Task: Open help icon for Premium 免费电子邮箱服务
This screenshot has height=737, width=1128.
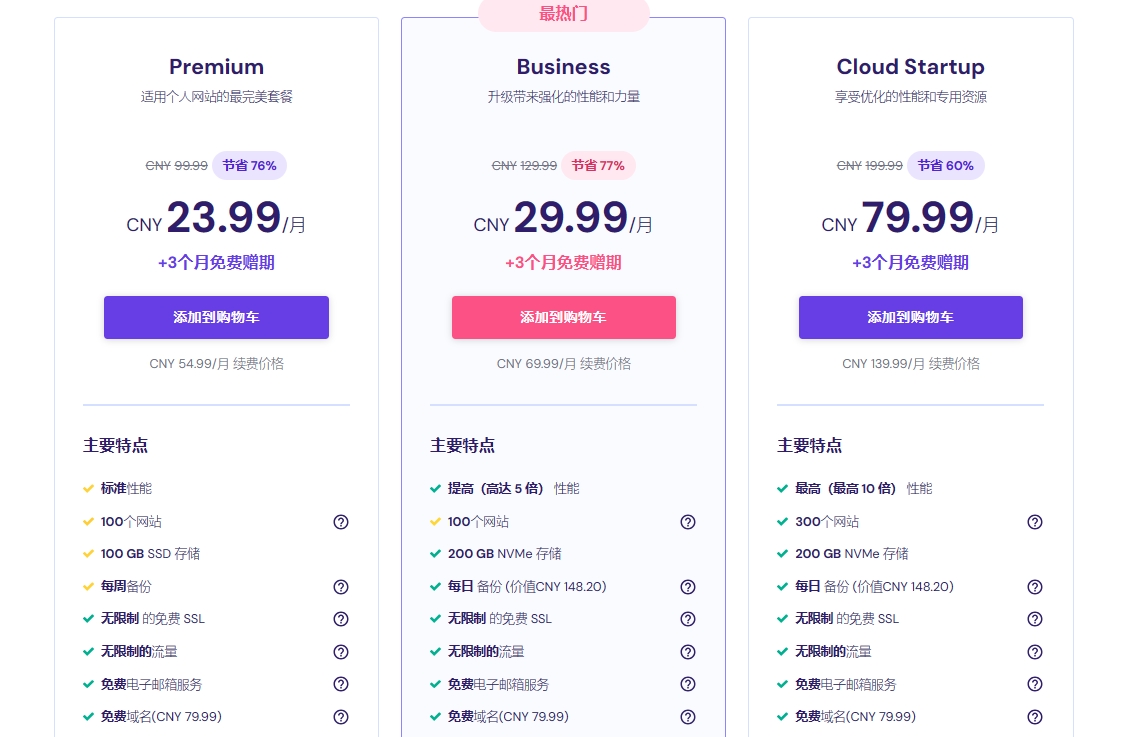Action: point(341,684)
